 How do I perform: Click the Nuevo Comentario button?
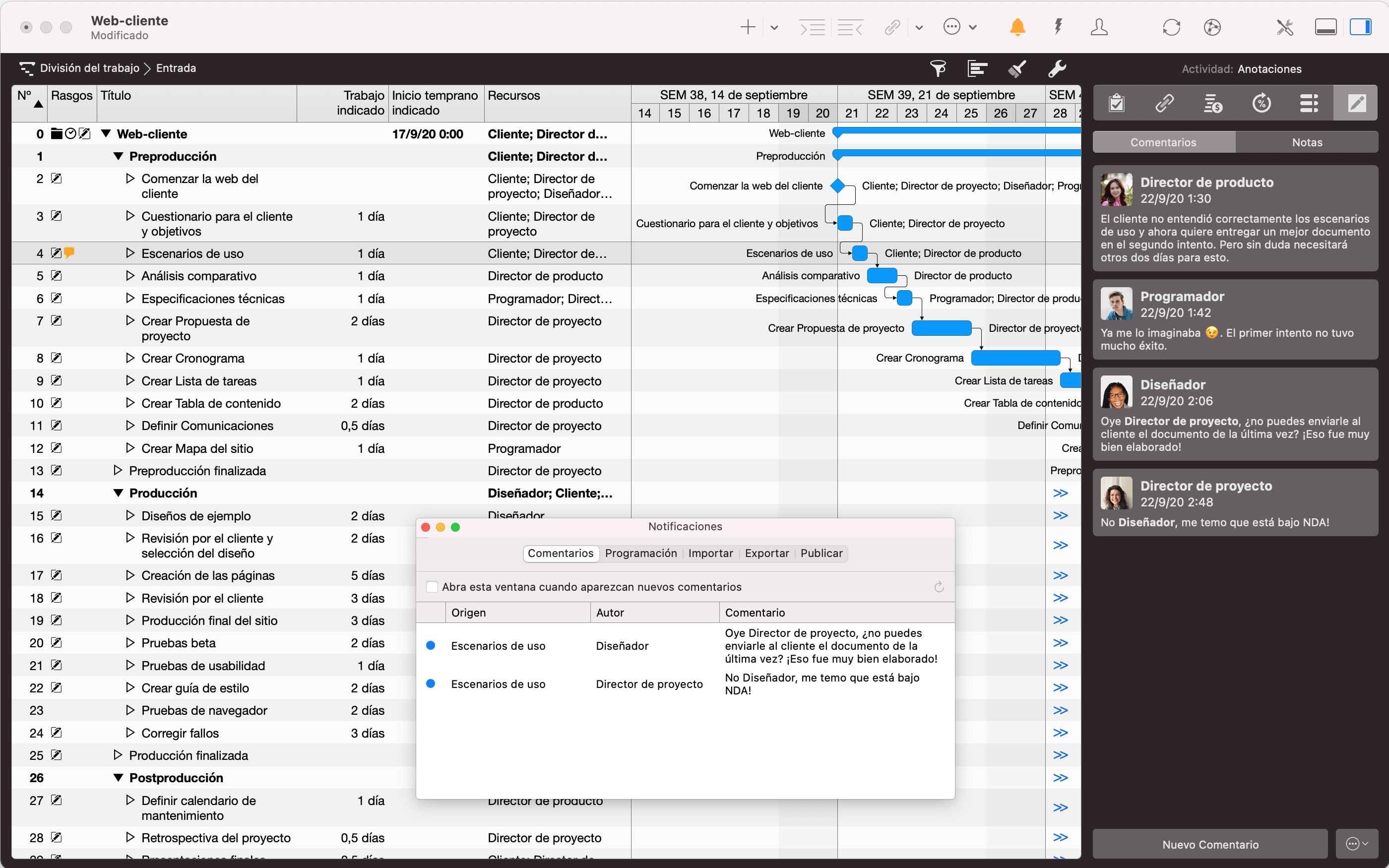[1210, 845]
